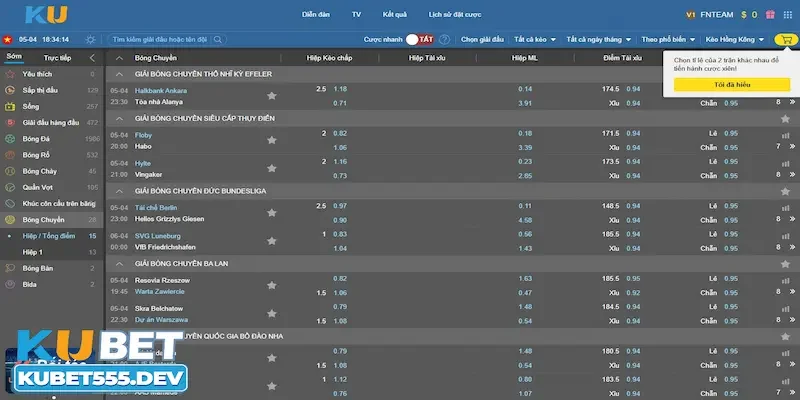This screenshot has height=400, width=800.
Task: Collapse the left sidebar with arrow
Action: coord(92,58)
